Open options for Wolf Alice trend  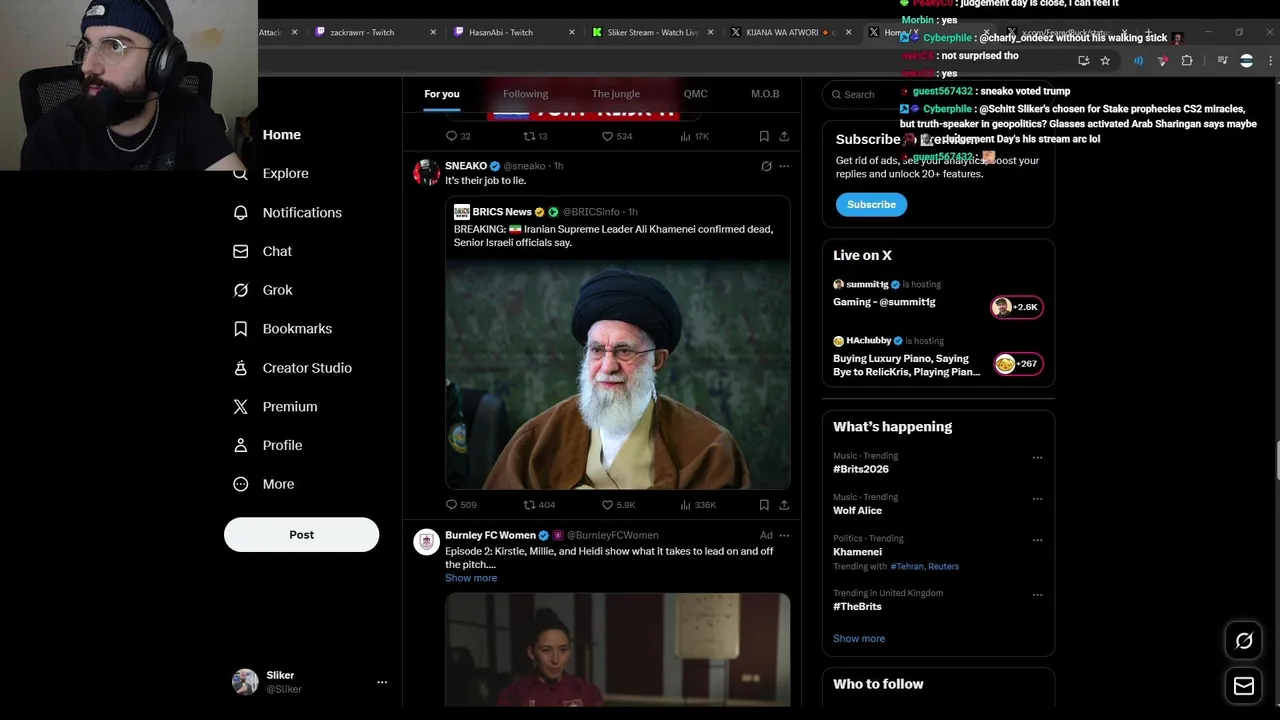[1037, 499]
